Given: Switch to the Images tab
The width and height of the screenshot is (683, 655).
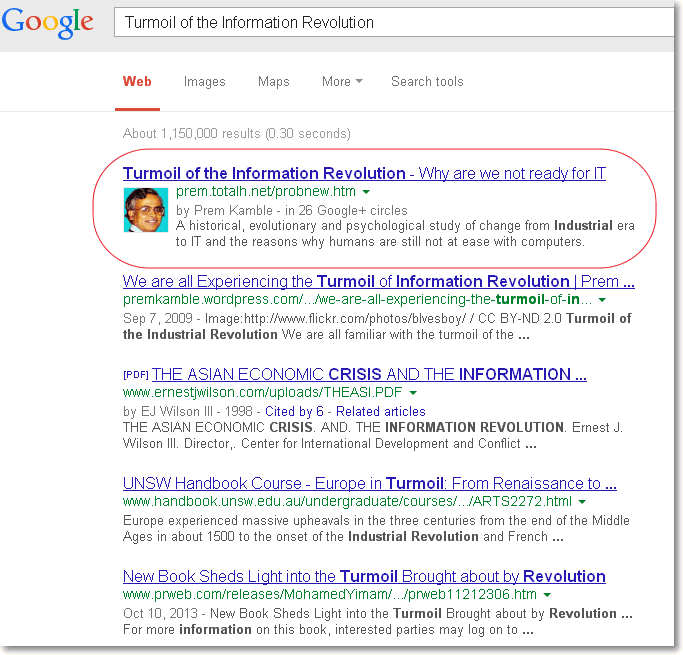Looking at the screenshot, I should (x=204, y=82).
